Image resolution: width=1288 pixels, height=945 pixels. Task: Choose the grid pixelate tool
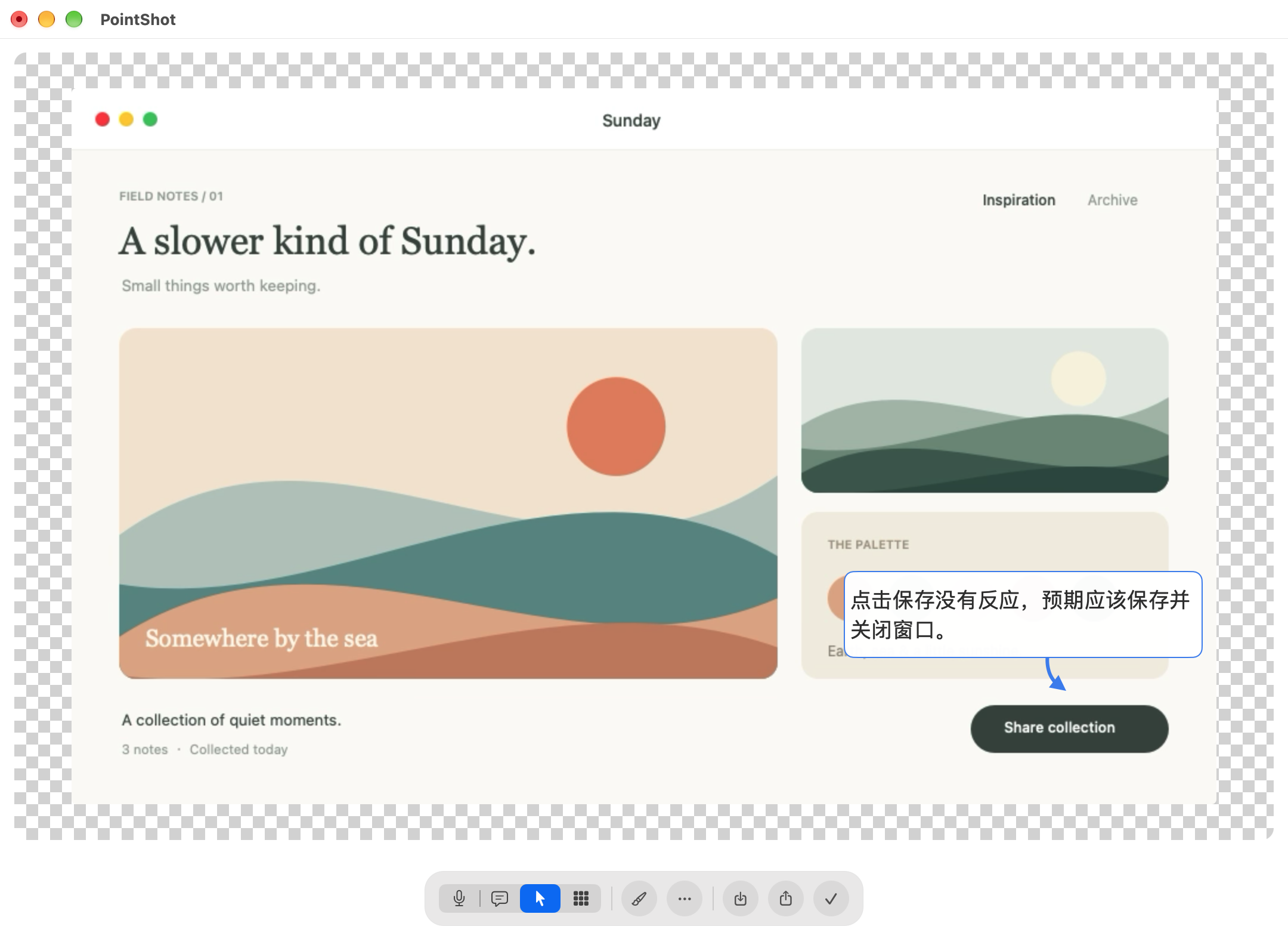[x=581, y=898]
